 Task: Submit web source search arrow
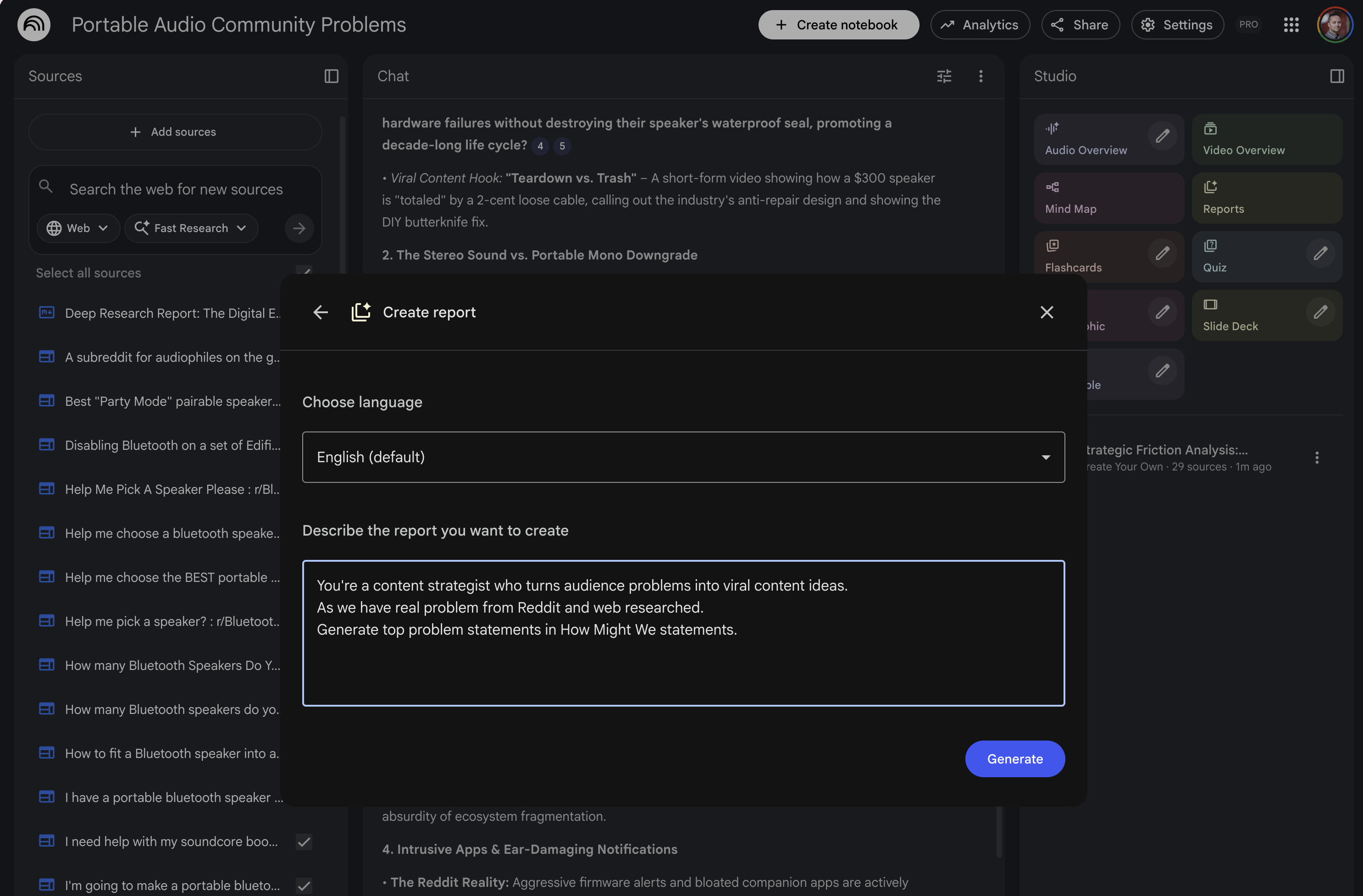(x=299, y=228)
